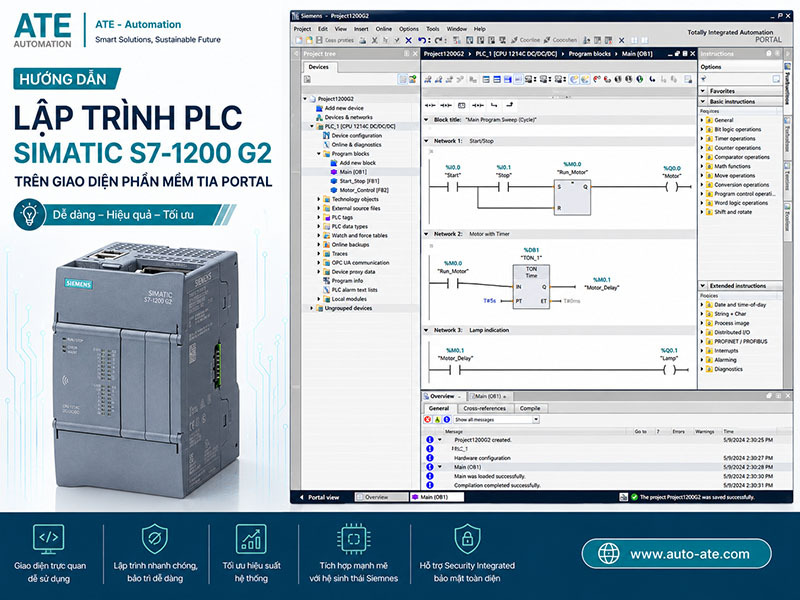Switch to the Cross-references tab
Image resolution: width=800 pixels, height=600 pixels.
pos(484,408)
